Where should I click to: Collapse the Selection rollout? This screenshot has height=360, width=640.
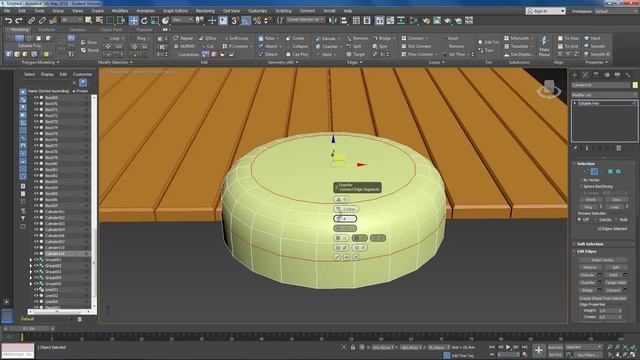click(585, 163)
